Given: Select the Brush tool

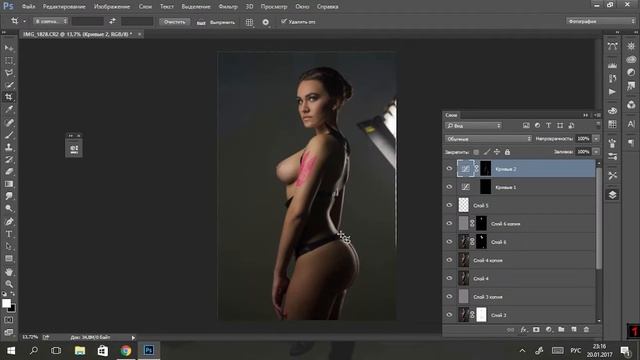Looking at the screenshot, I should (9, 134).
